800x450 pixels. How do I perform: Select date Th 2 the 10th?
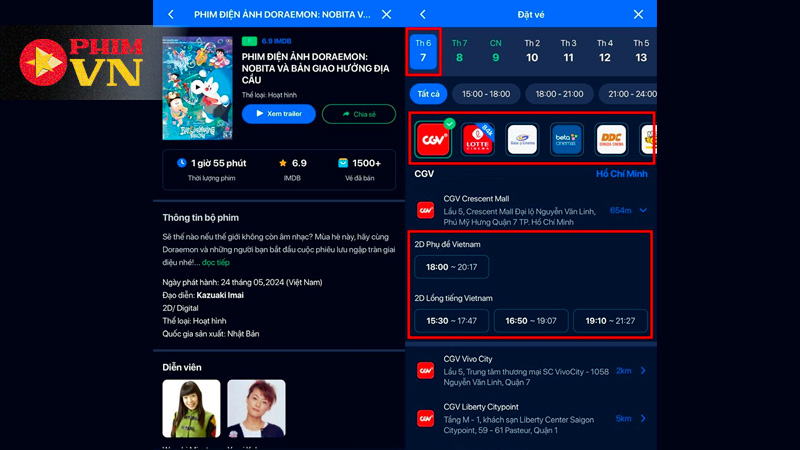pos(532,51)
